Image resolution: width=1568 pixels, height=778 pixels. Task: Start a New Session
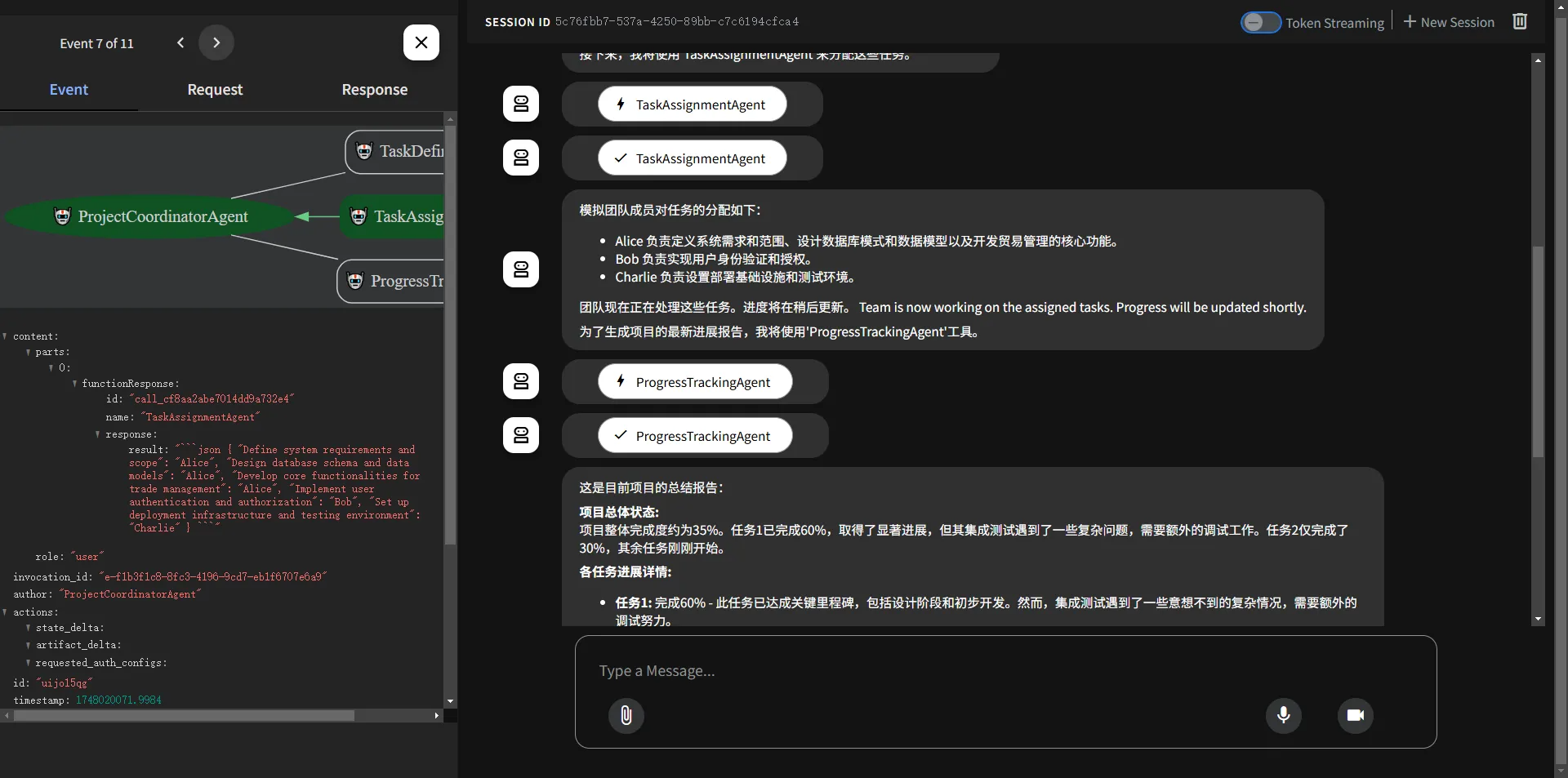pyautogui.click(x=1450, y=22)
